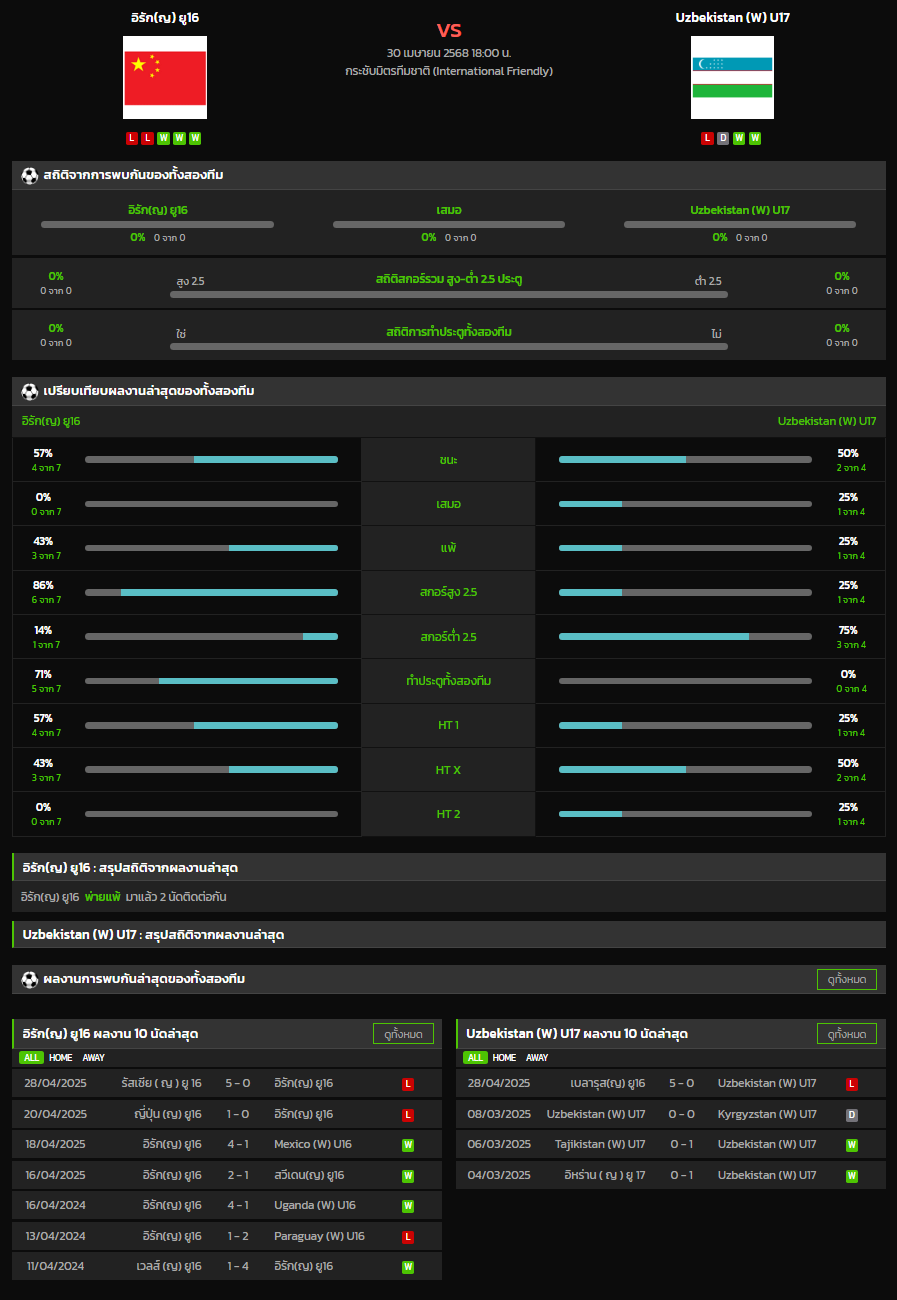Click the green W badge for Mexico (W) U16 match
The image size is (897, 1300).
(x=408, y=1145)
